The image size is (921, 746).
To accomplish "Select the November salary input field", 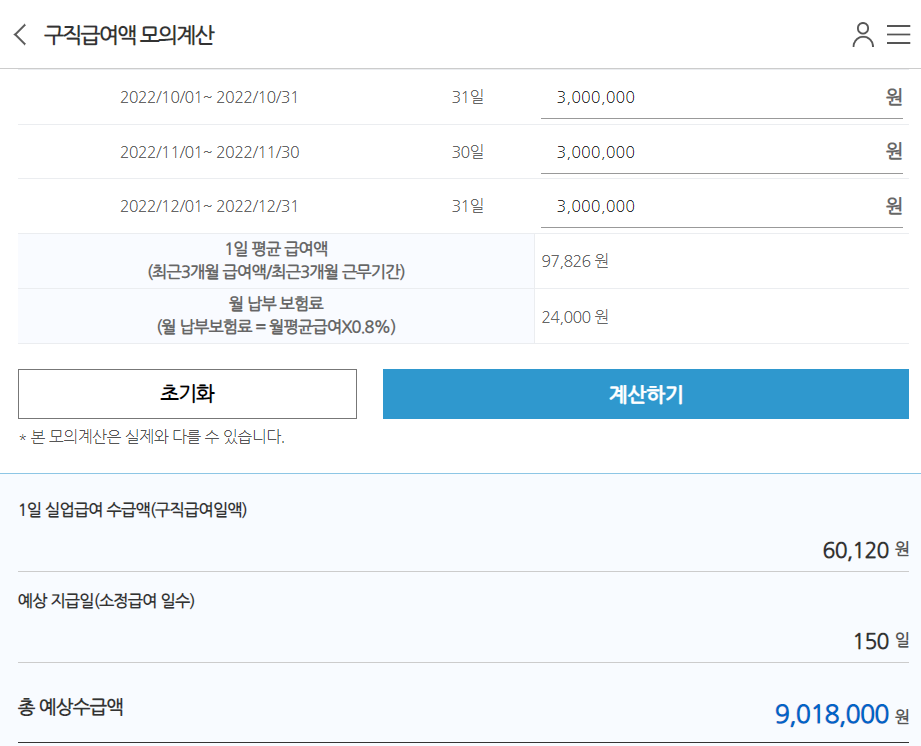I will point(720,151).
